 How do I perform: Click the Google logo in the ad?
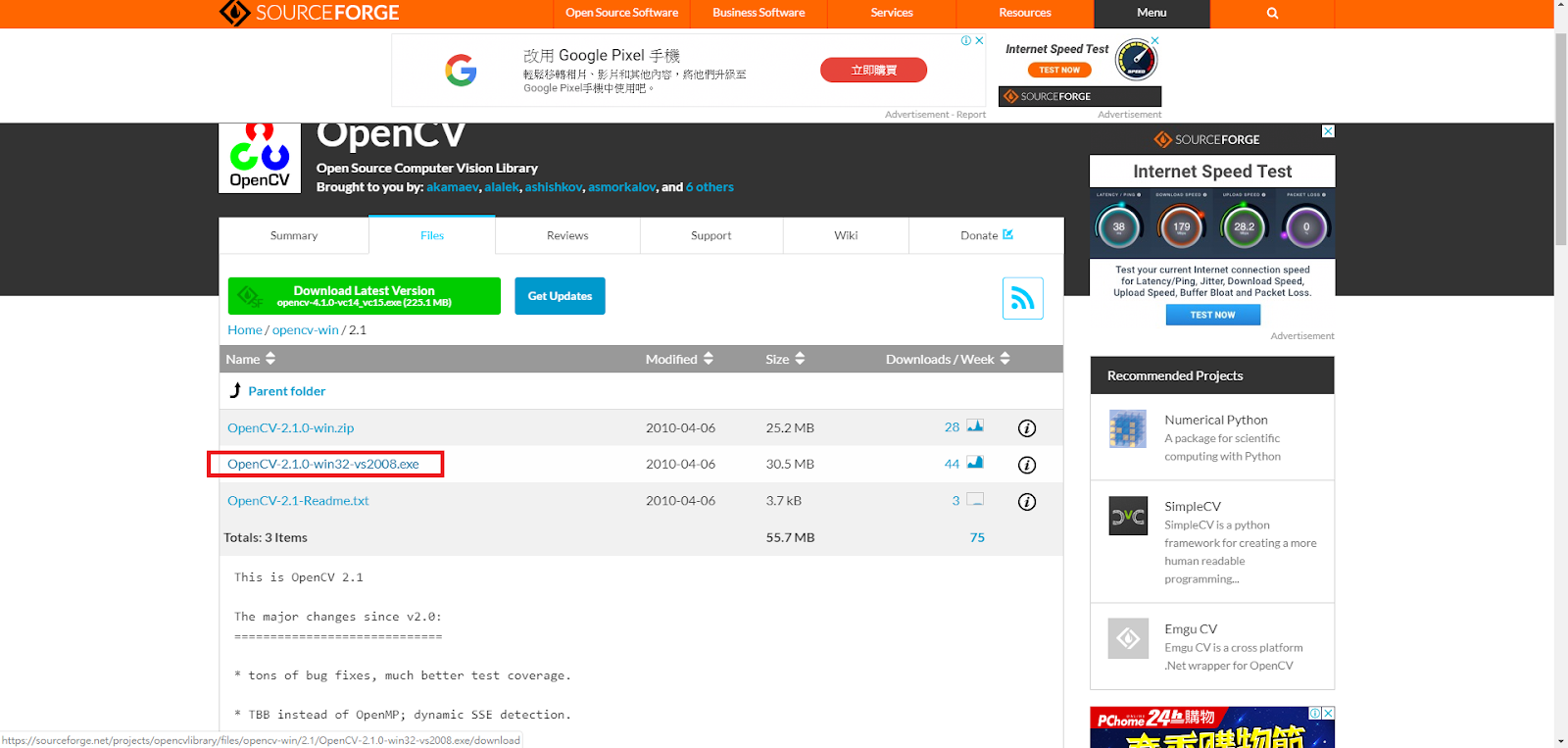(x=461, y=70)
